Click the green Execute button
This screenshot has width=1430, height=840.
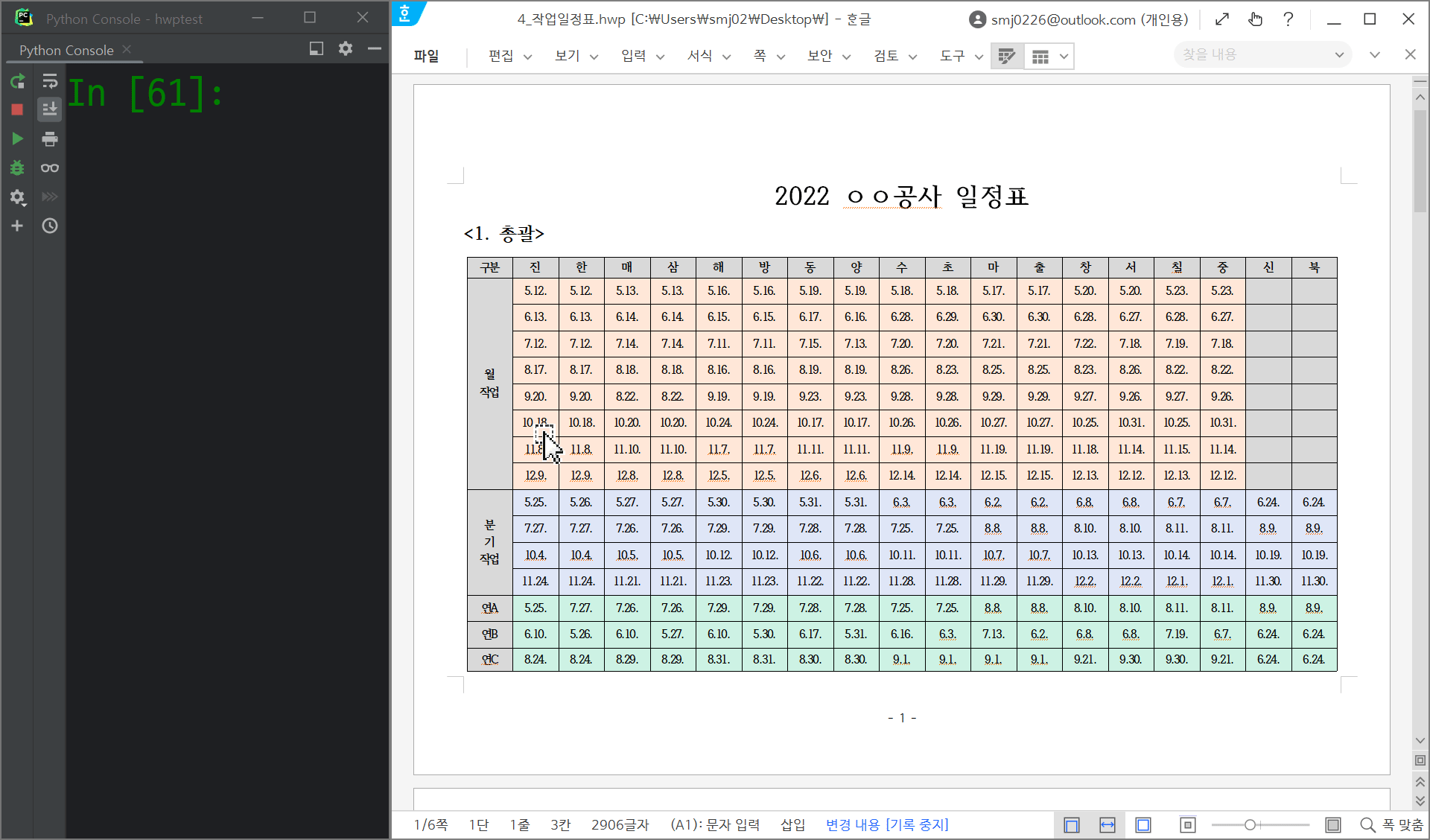(x=17, y=139)
